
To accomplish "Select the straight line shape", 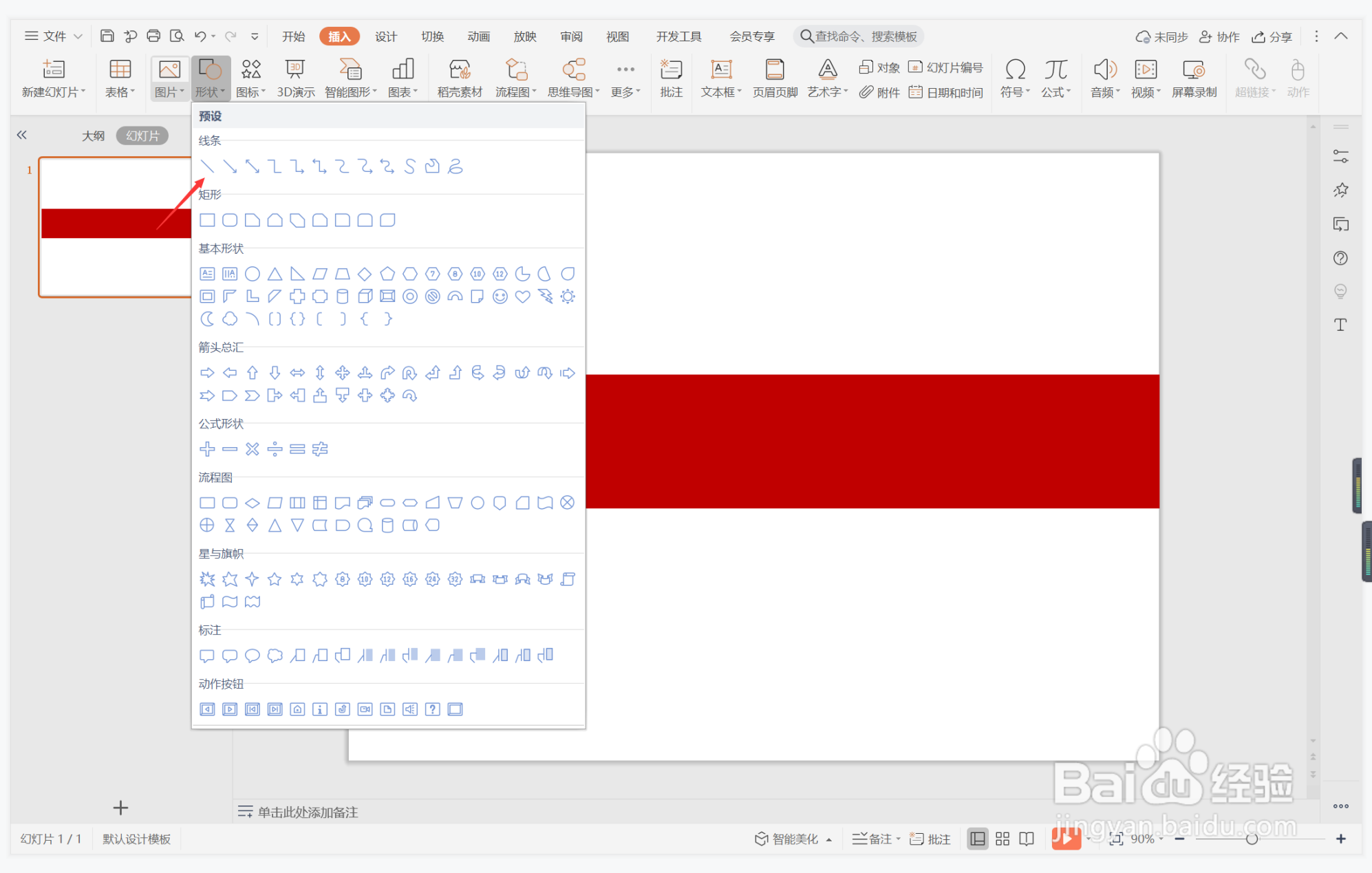I will (207, 166).
